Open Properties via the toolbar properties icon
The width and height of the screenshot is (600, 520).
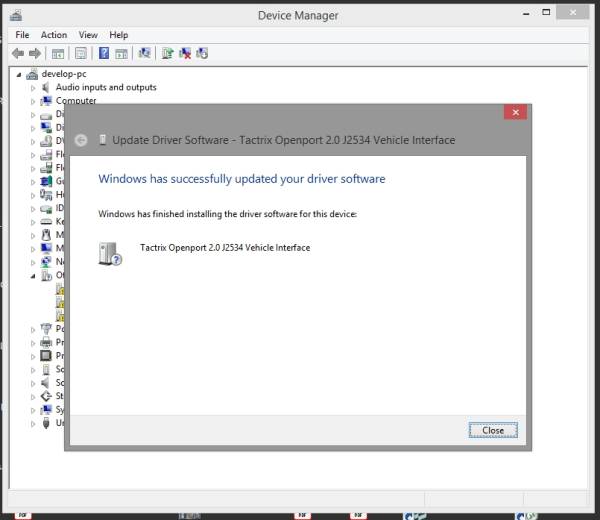pyautogui.click(x=81, y=54)
